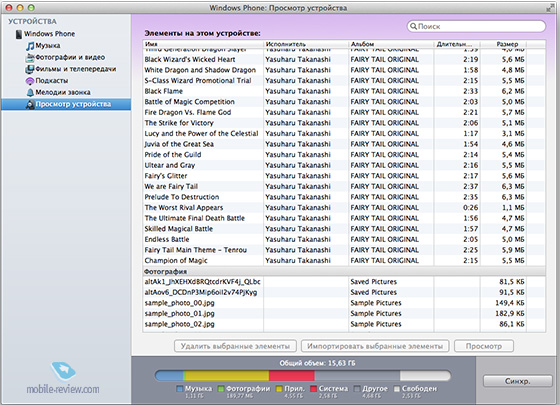Select track Prelude To Destruction
The height and width of the screenshot is (405, 560).
pyautogui.click(x=344, y=197)
